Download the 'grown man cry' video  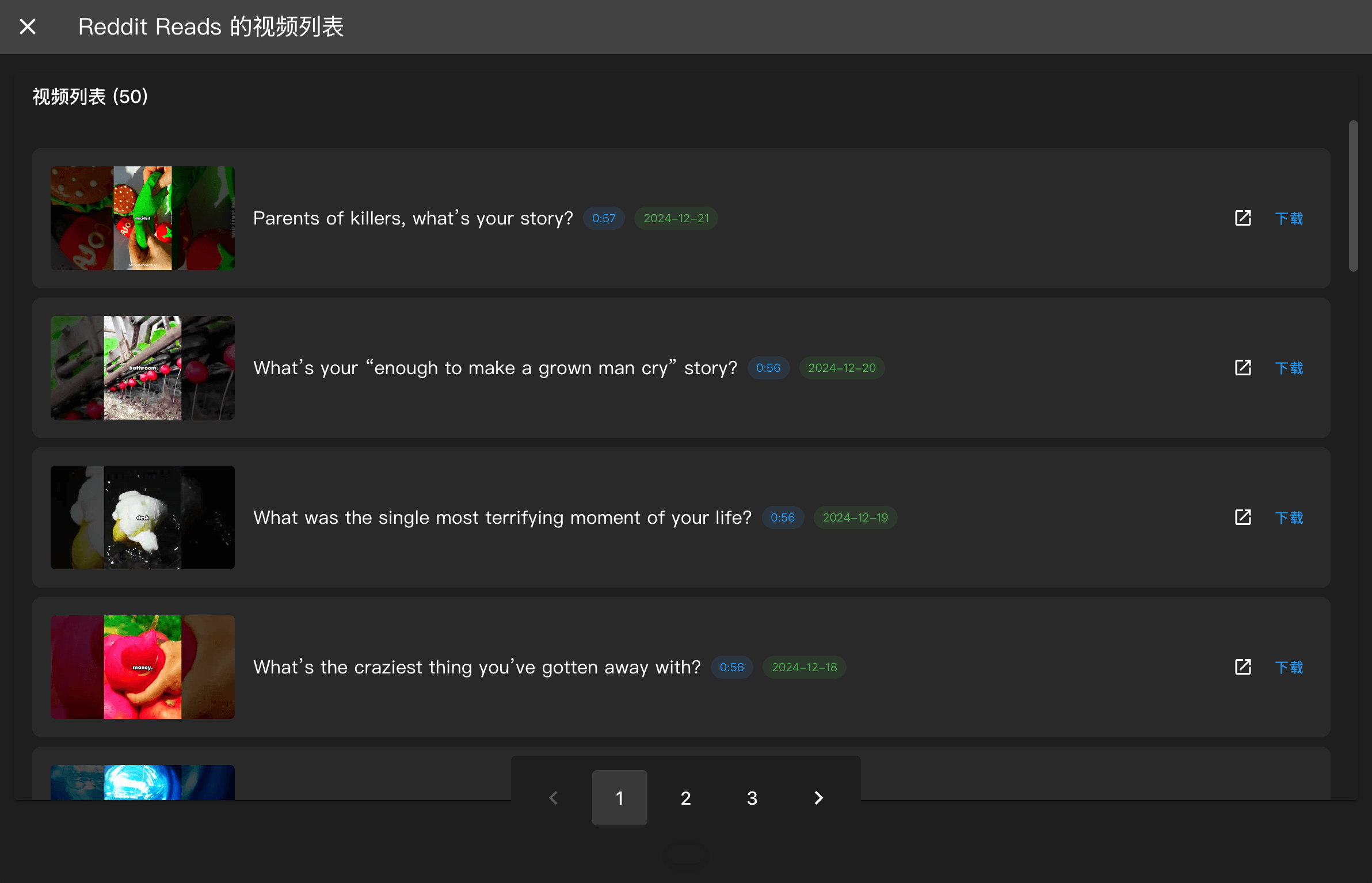[1289, 368]
